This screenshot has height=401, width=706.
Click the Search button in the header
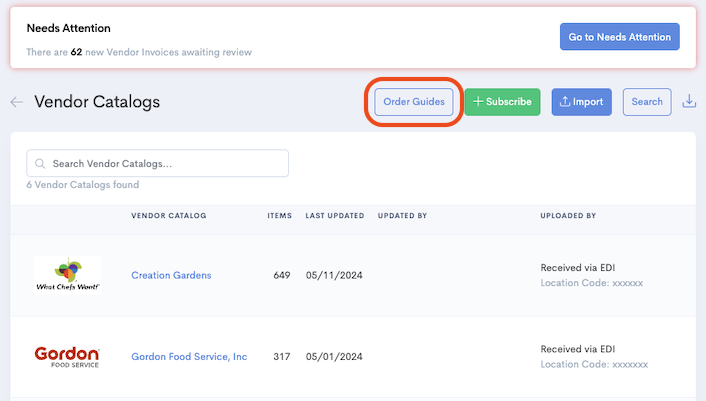646,102
